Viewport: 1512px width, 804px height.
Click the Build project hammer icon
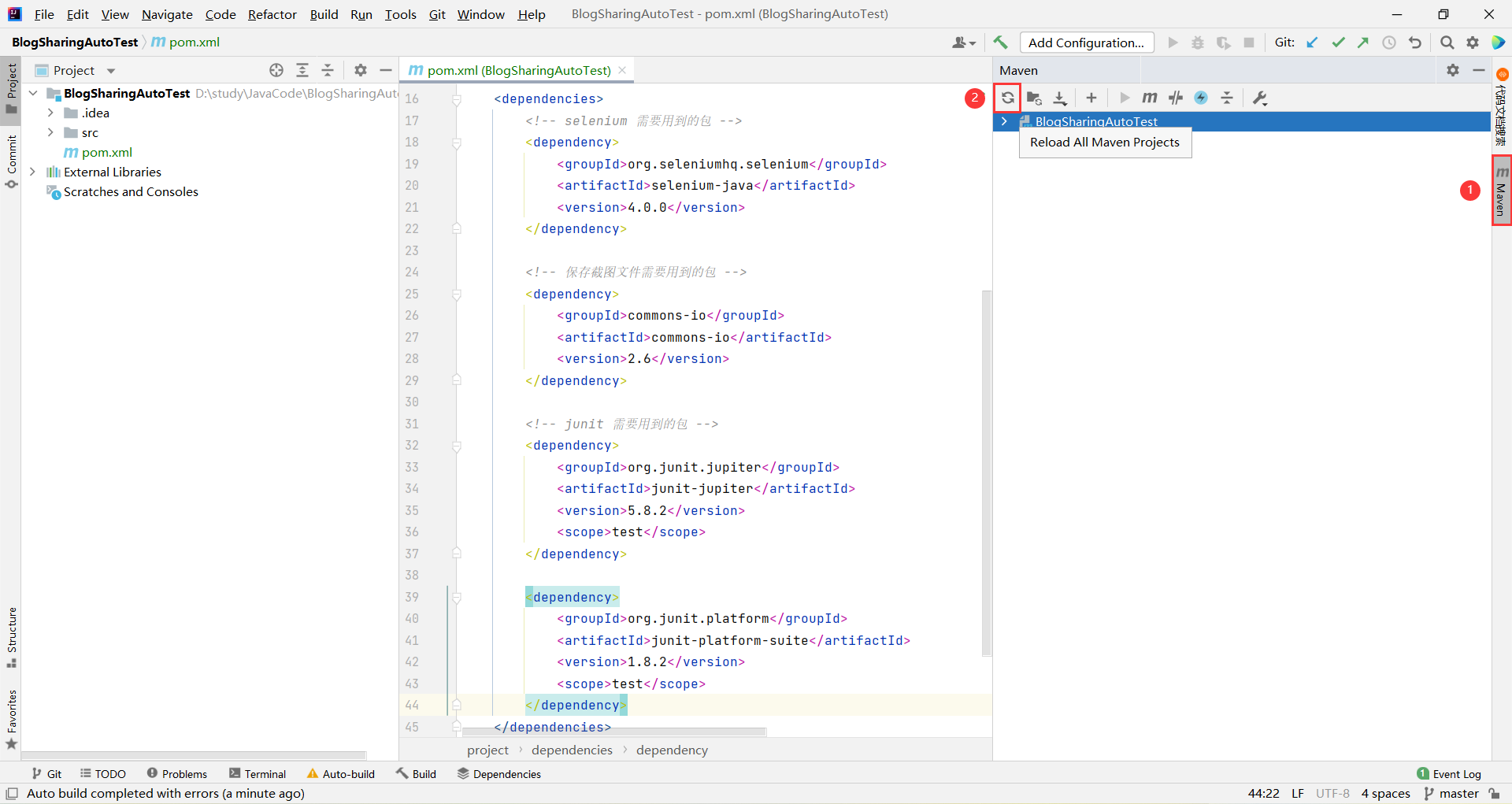click(x=1000, y=43)
